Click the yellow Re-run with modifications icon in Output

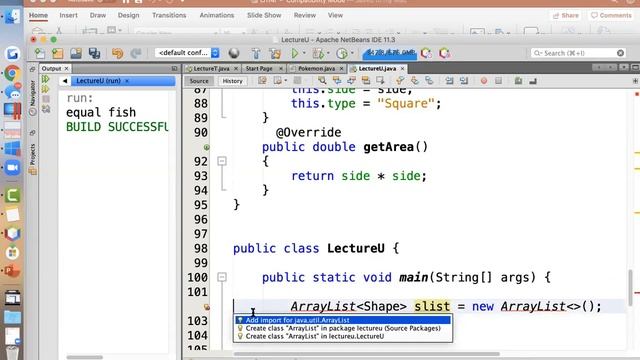click(46, 89)
